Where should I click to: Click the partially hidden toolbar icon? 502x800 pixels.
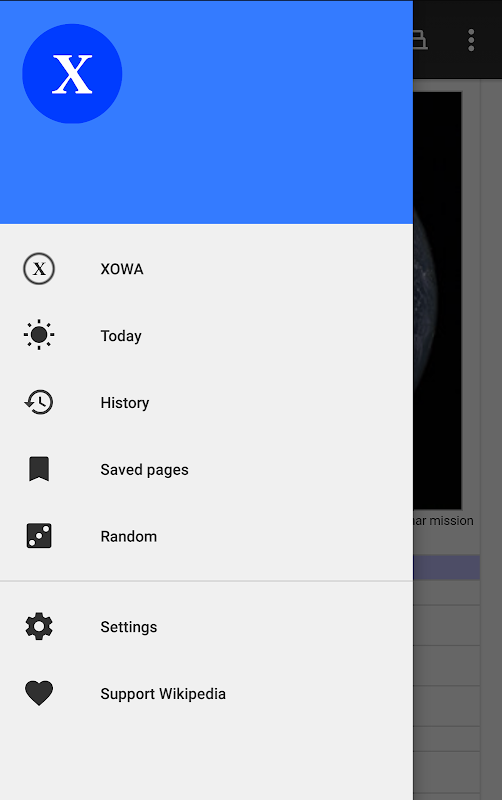[420, 40]
